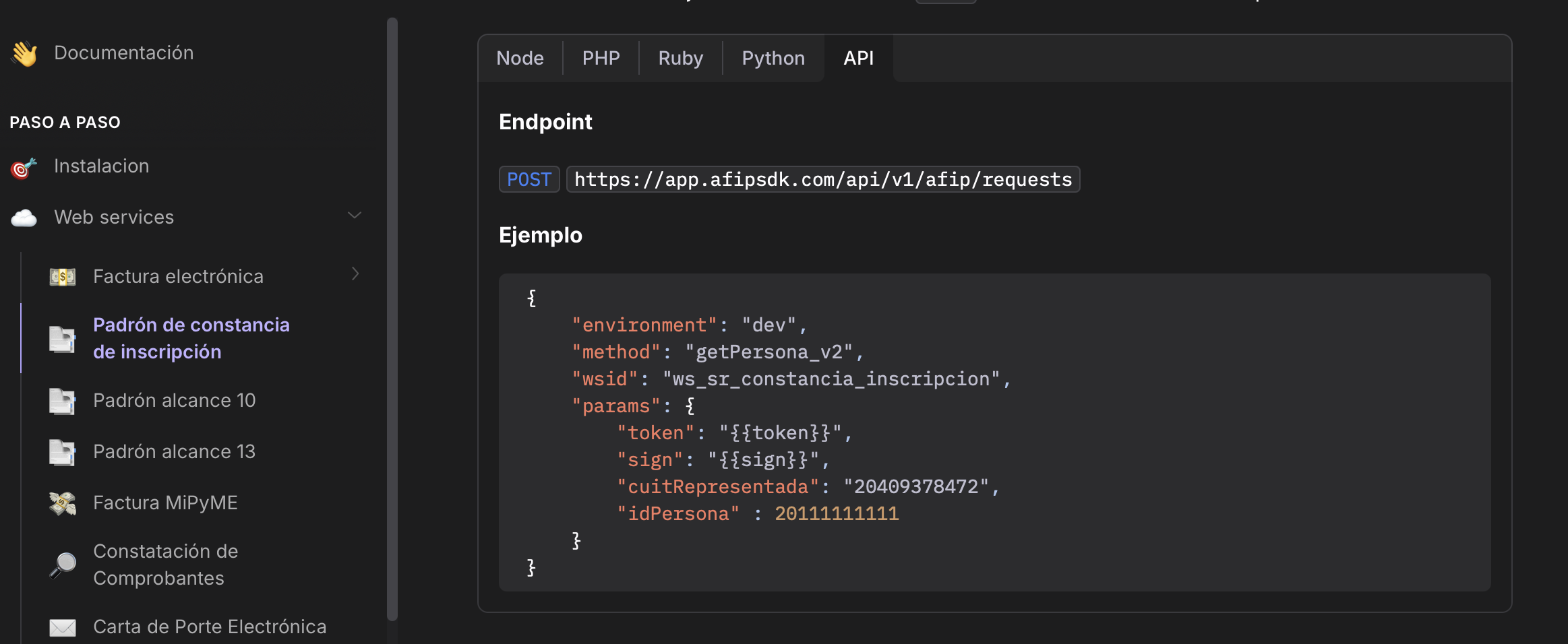
Task: Click the document icon beside Padrón alcance 13
Action: (63, 452)
